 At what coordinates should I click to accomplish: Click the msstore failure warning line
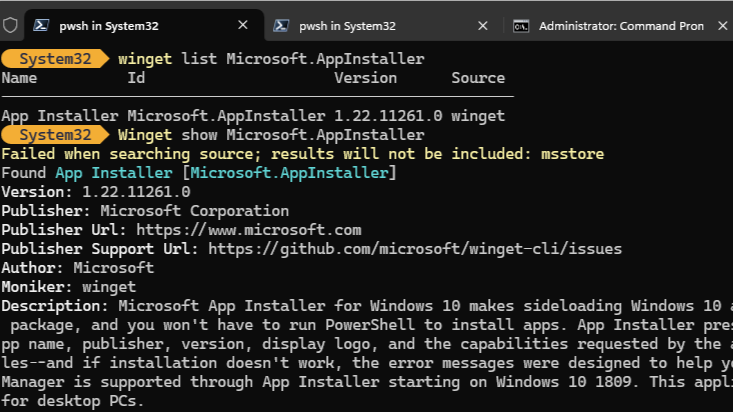point(302,154)
